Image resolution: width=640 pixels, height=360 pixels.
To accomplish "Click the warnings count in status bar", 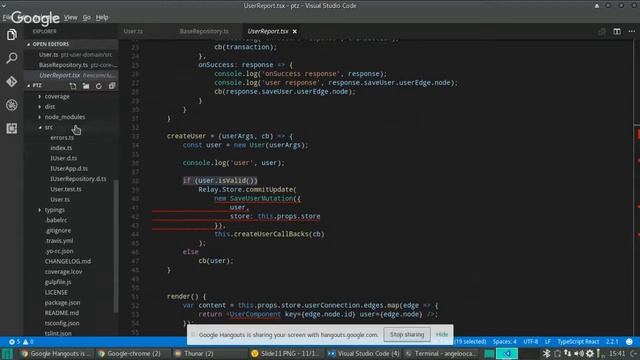I will [29, 342].
